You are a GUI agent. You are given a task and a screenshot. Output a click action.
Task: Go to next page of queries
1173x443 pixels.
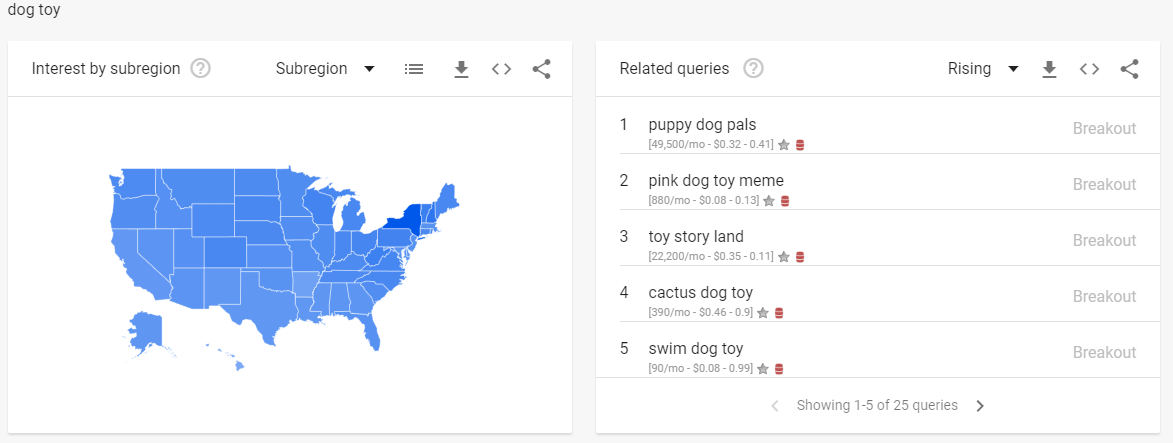pos(981,406)
